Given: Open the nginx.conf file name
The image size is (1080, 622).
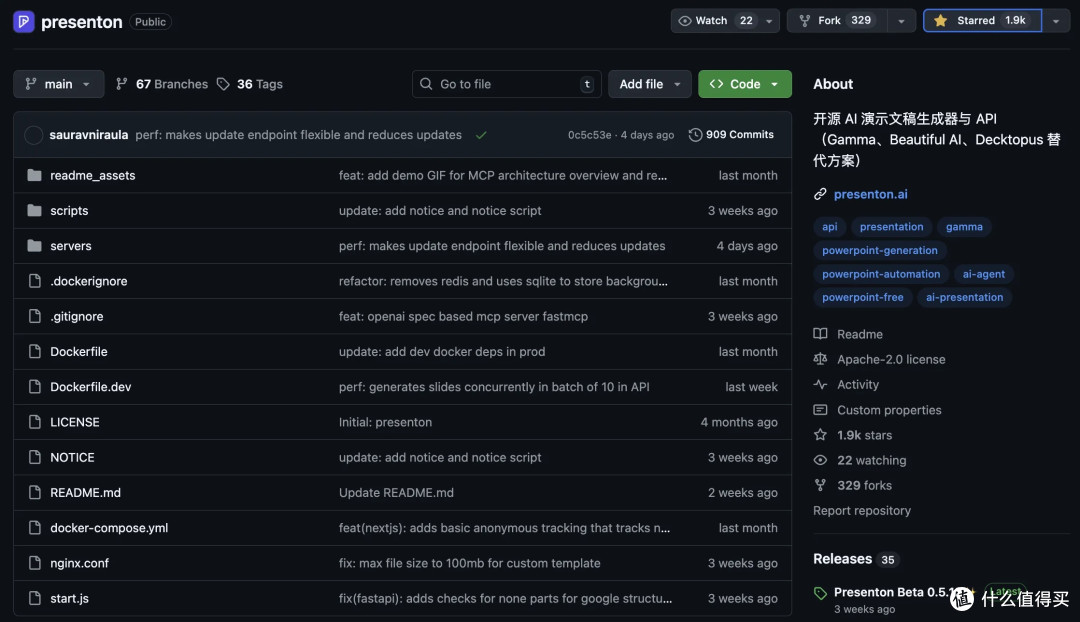Looking at the screenshot, I should click(x=79, y=563).
